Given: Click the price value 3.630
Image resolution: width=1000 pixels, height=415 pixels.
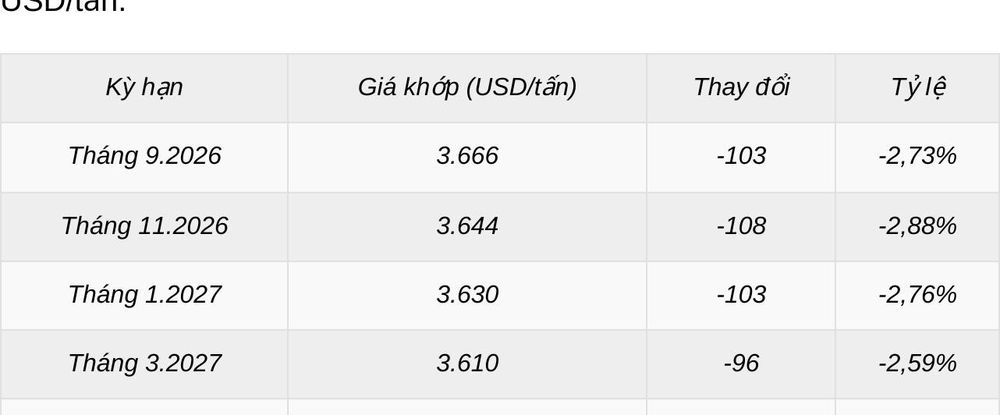Looking at the screenshot, I should pyautogui.click(x=467, y=295).
